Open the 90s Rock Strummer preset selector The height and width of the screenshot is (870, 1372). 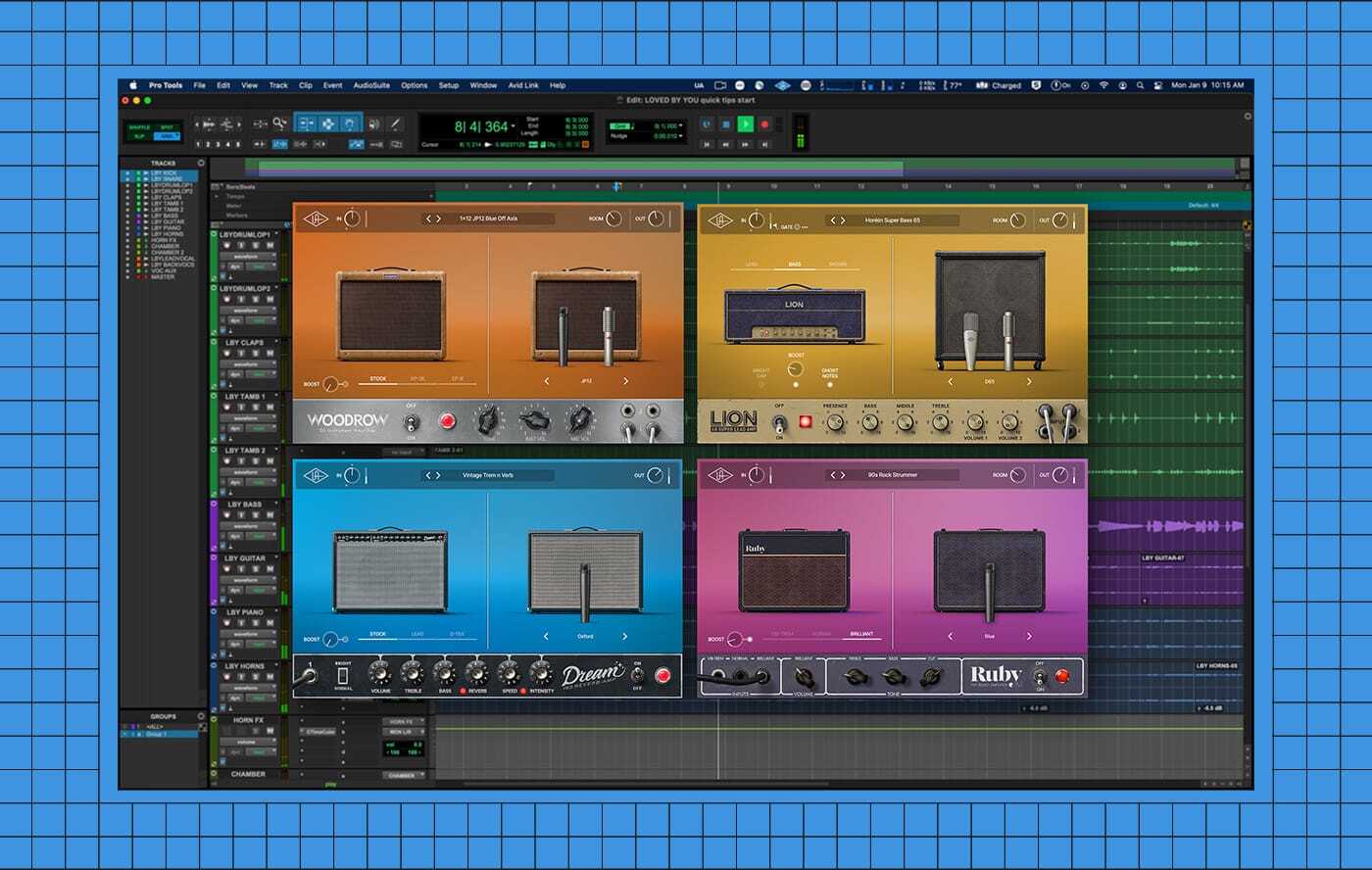[892, 475]
